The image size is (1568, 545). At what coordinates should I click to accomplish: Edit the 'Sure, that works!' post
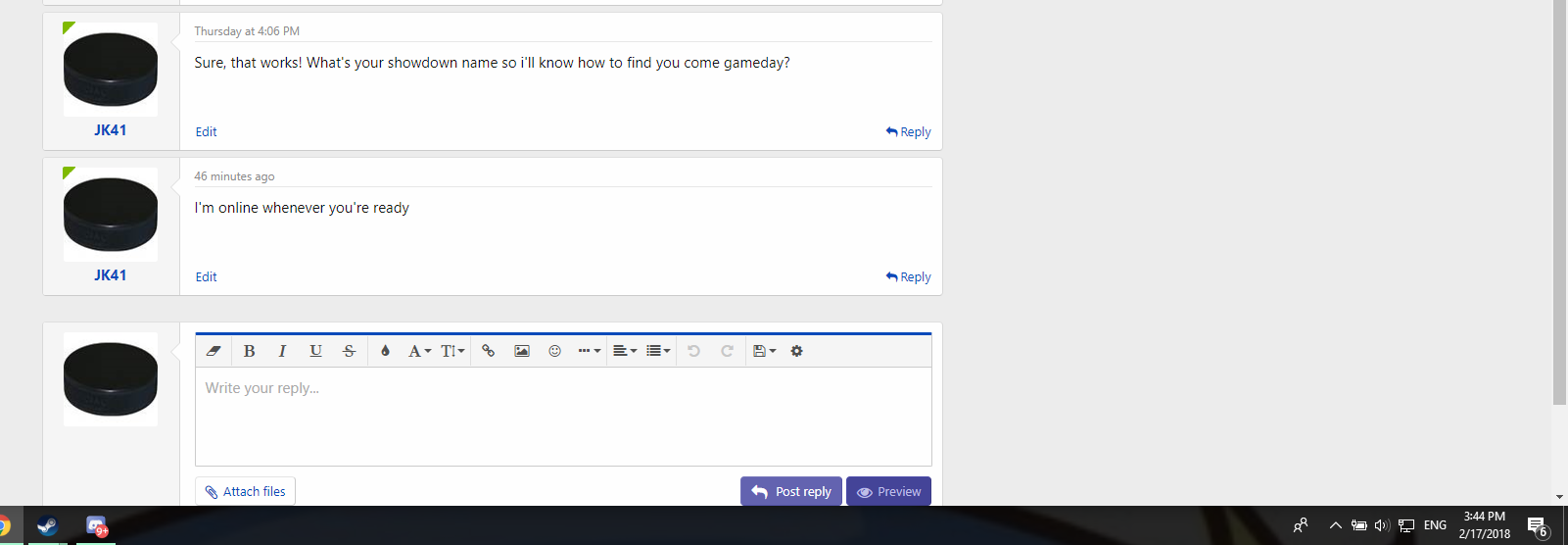(x=206, y=131)
